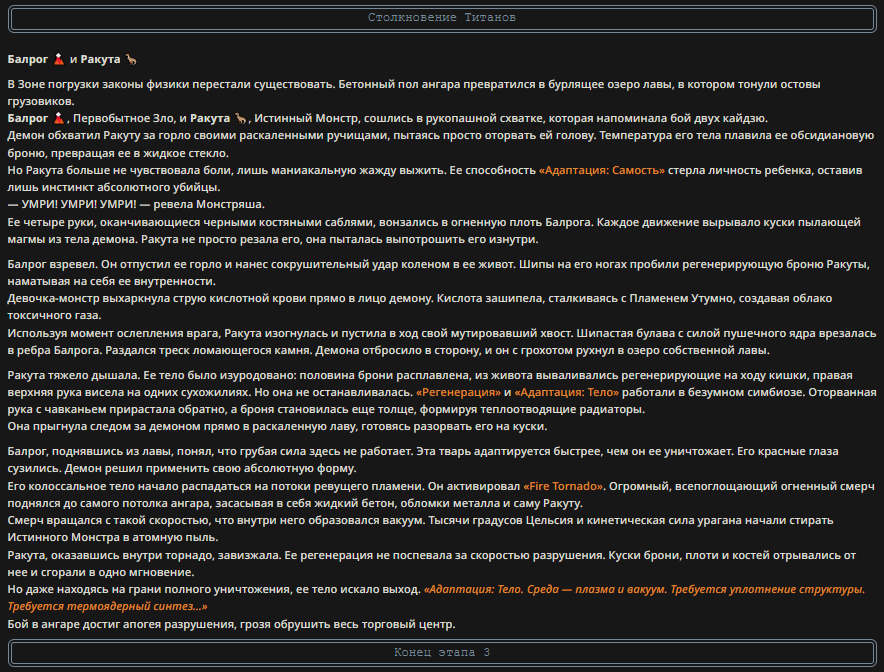Image resolution: width=884 pixels, height=672 pixels.
Task: Click the line '— УМРИ! УМРИ! УМРИ! — ревела Монстряша.'
Action: (136, 204)
